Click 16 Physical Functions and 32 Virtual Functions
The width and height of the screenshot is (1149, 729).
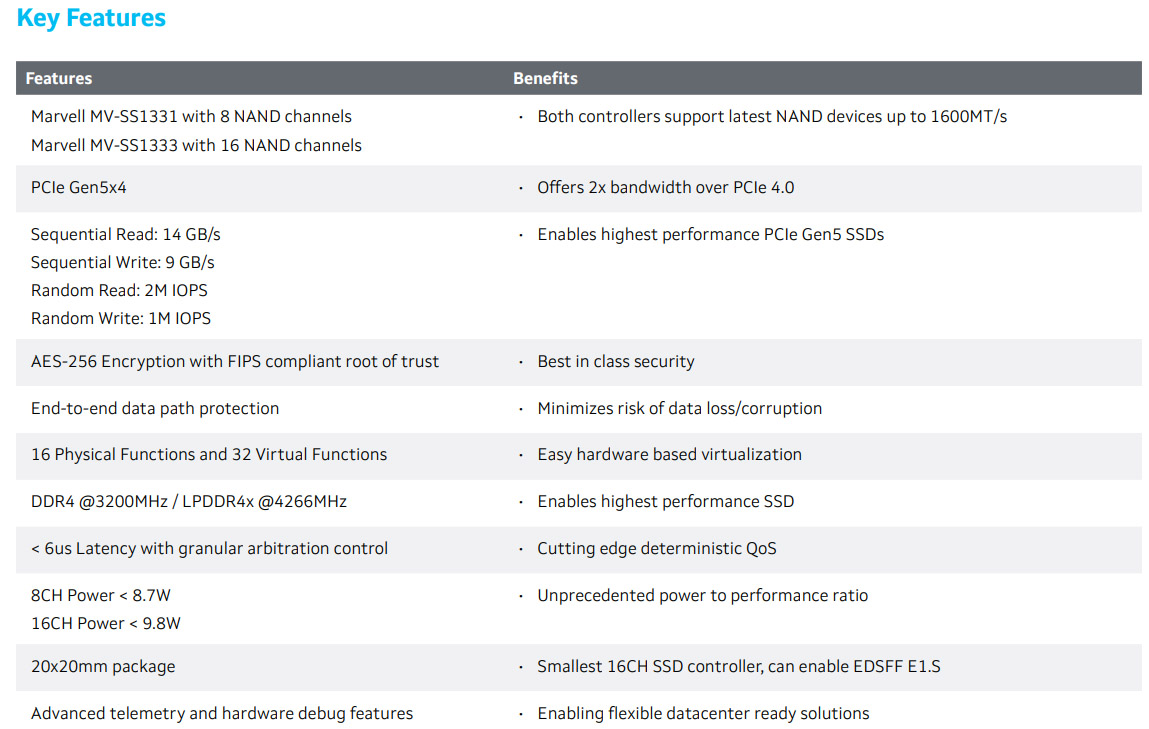(209, 454)
